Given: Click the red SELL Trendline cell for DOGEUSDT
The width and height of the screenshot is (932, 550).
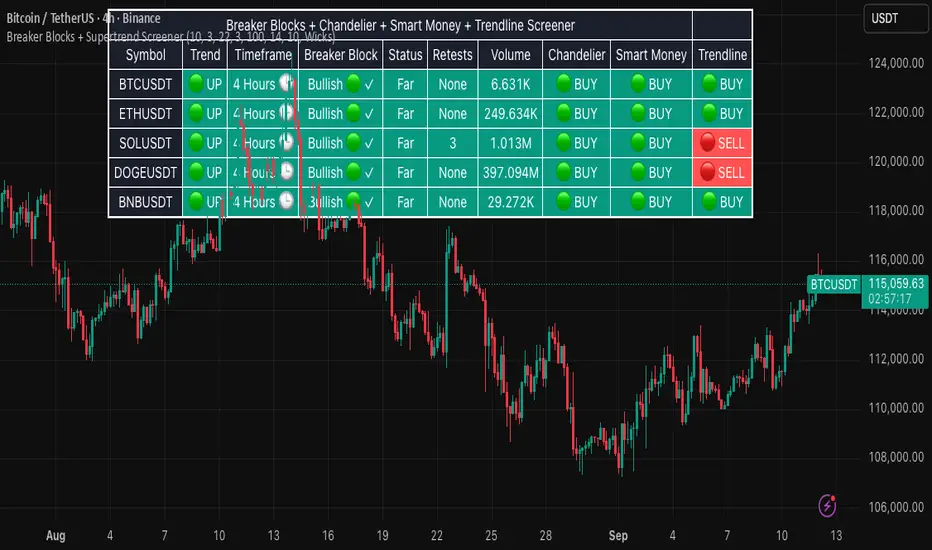Looking at the screenshot, I should 723,172.
